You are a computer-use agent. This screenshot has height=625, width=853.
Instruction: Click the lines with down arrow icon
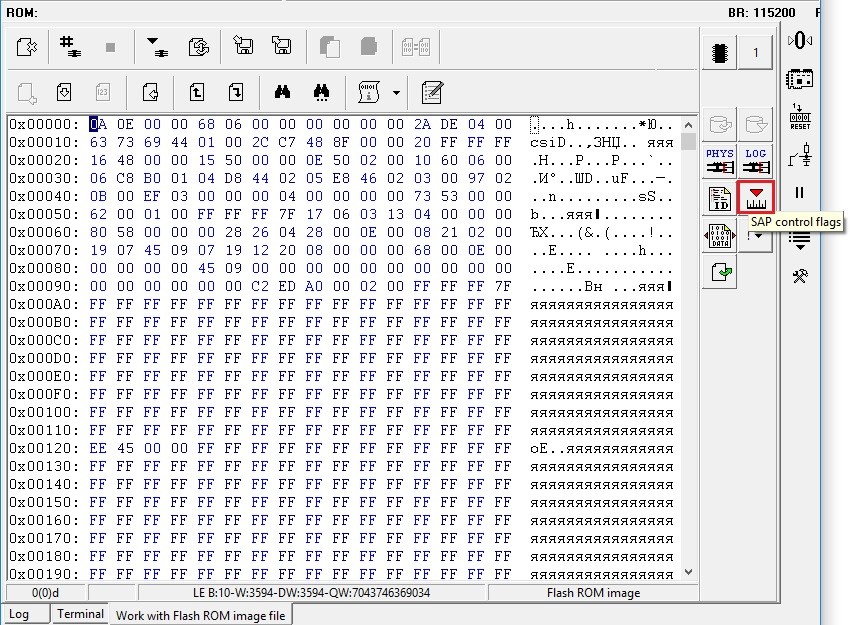[x=800, y=241]
